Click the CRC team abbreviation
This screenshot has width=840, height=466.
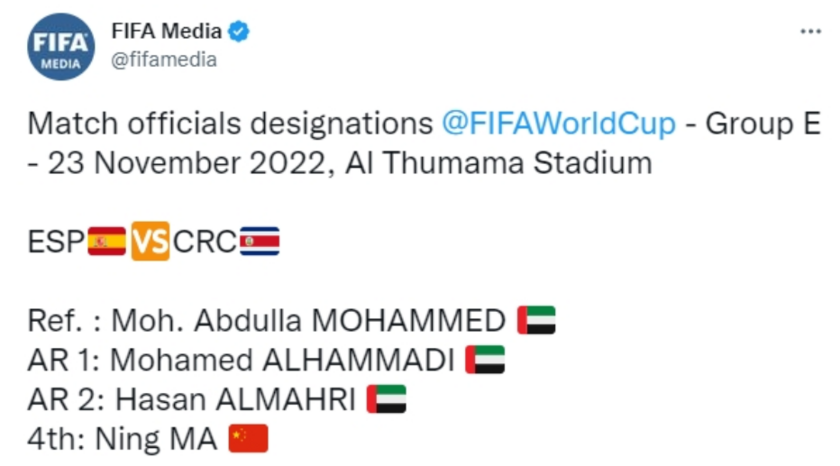tap(205, 242)
